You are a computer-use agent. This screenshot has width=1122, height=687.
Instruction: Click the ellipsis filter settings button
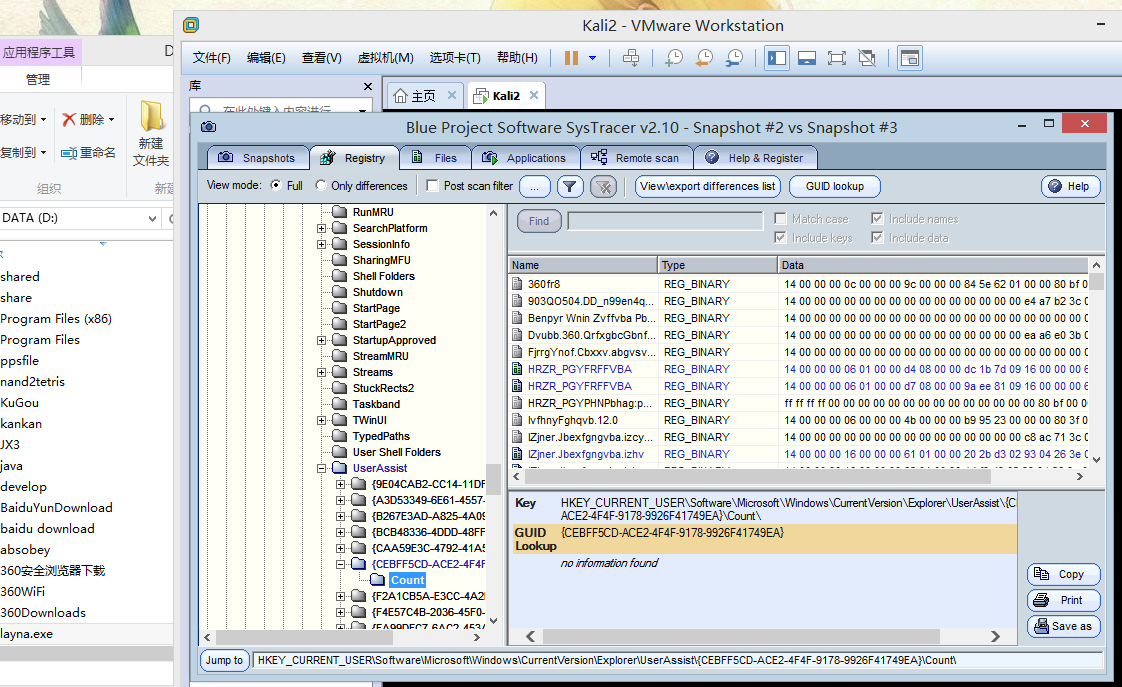click(x=535, y=187)
